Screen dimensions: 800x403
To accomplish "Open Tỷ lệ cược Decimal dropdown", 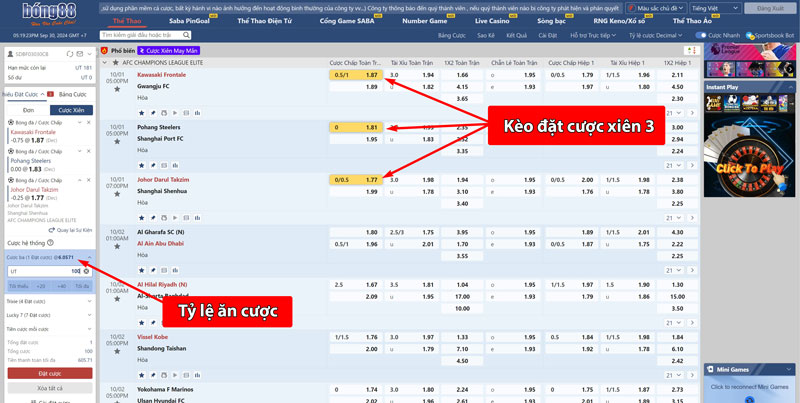I will tap(656, 35).
